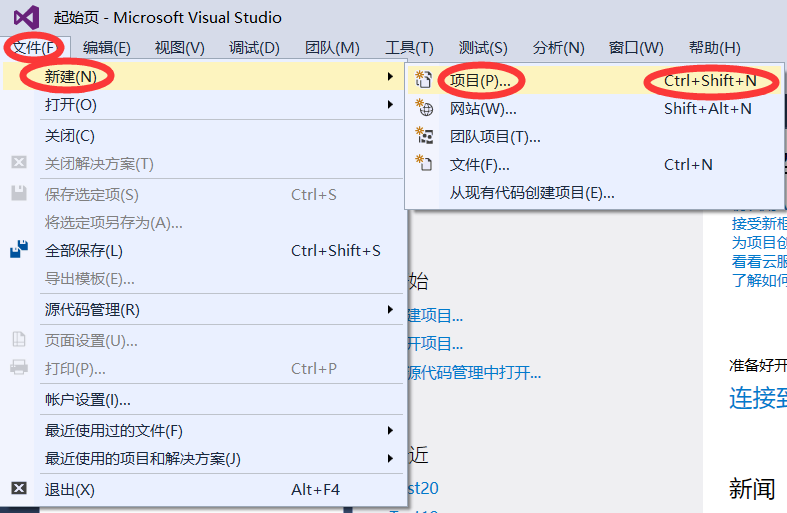Open 帐户设置(I)... from the menu

point(203,400)
